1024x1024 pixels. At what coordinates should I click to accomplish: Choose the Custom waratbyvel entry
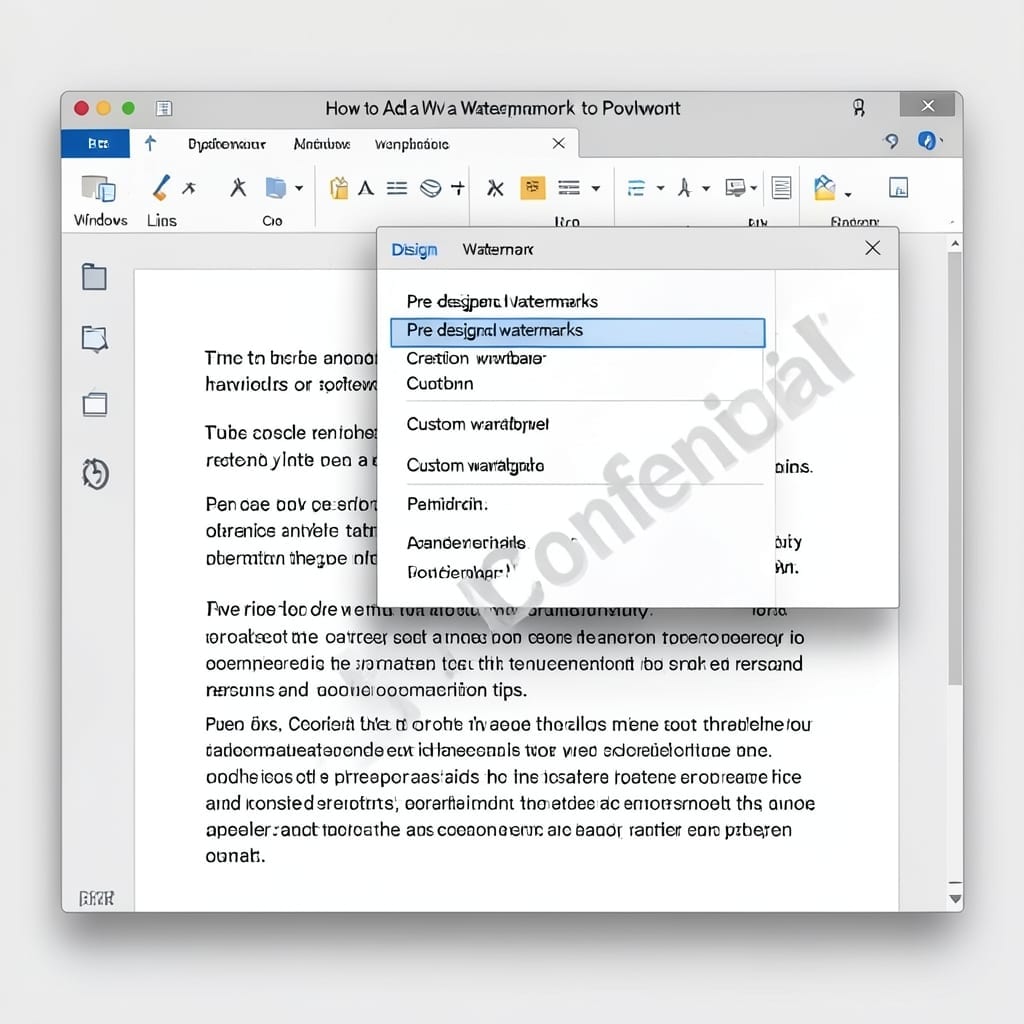point(477,424)
